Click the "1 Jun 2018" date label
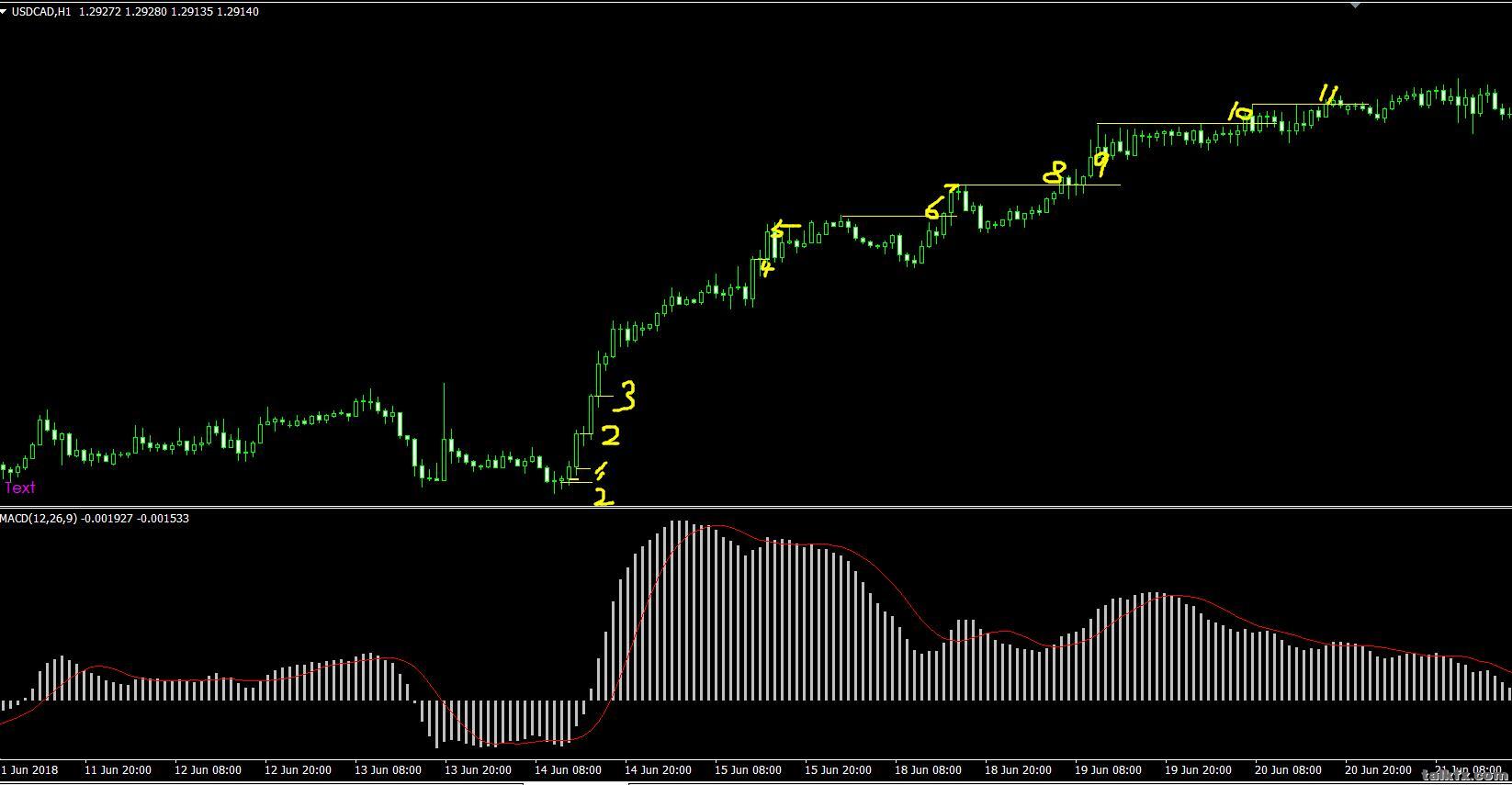 pos(30,769)
